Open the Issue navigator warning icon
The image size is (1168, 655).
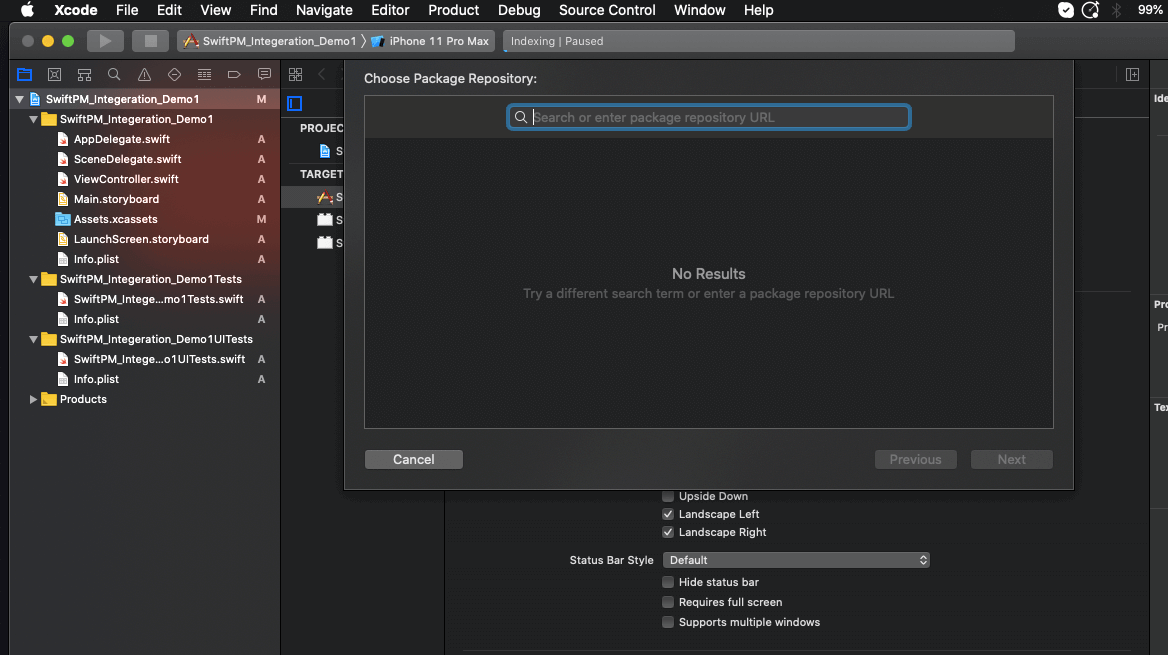[145, 75]
